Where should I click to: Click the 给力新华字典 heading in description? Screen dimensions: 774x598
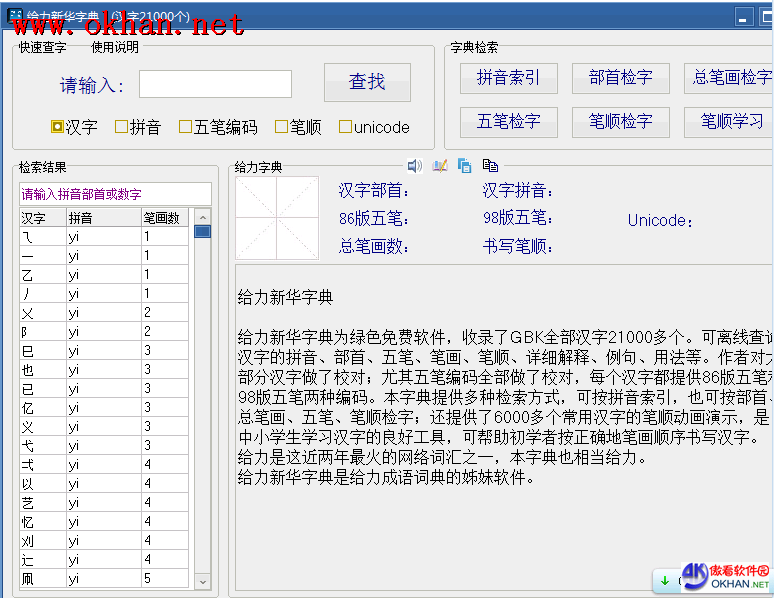pyautogui.click(x=285, y=297)
